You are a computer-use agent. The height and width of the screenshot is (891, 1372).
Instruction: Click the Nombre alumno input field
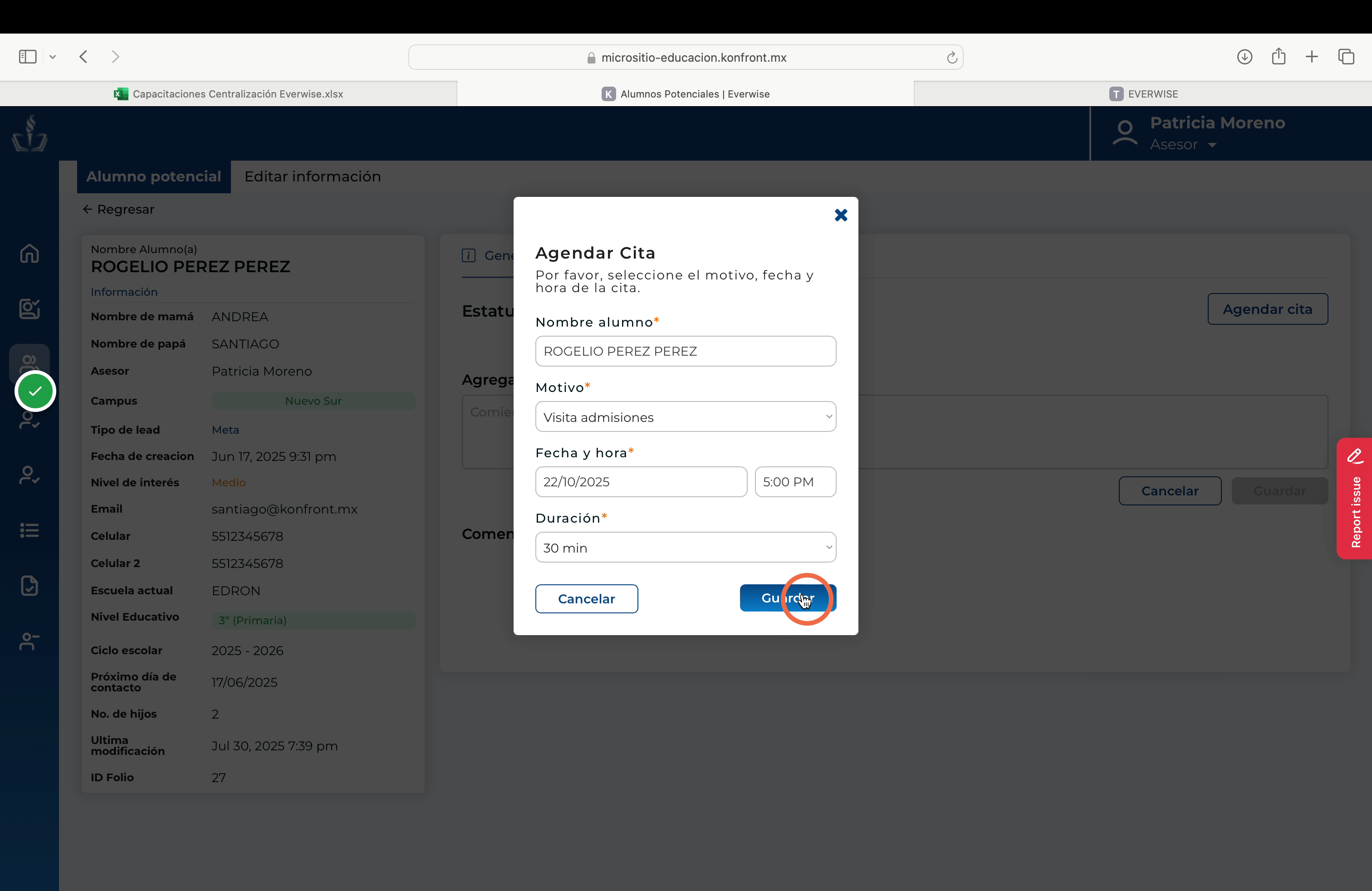tap(686, 351)
